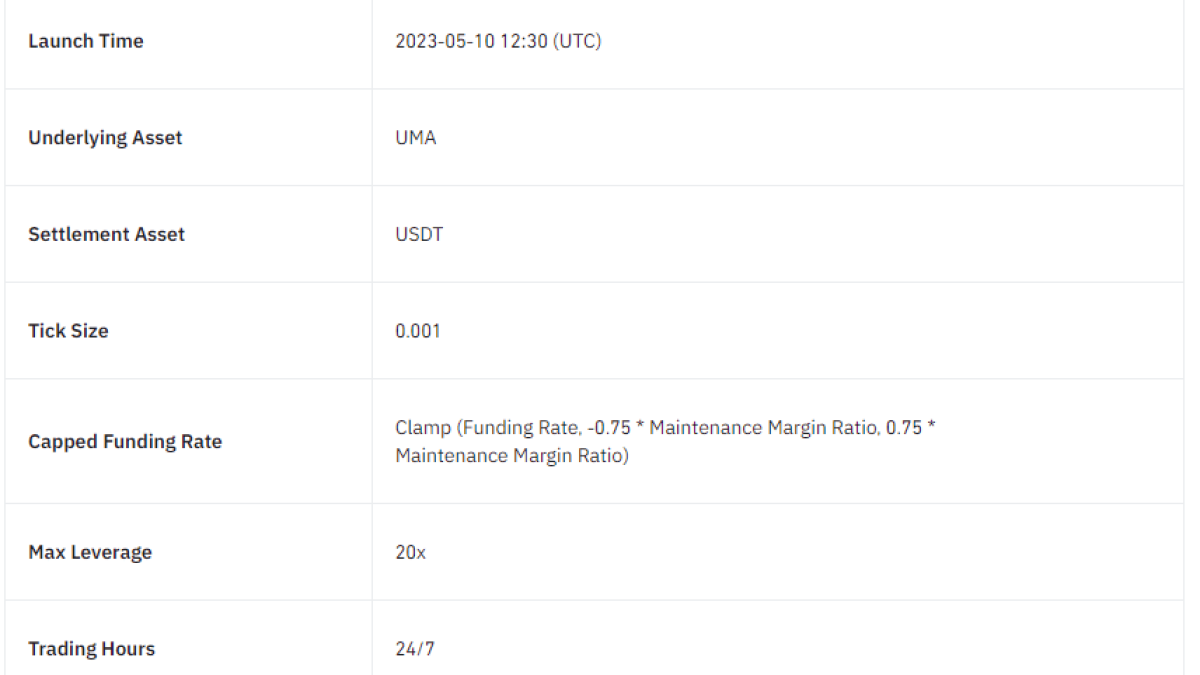Select the 0.001 tick size value
The image size is (1200, 675).
418,331
